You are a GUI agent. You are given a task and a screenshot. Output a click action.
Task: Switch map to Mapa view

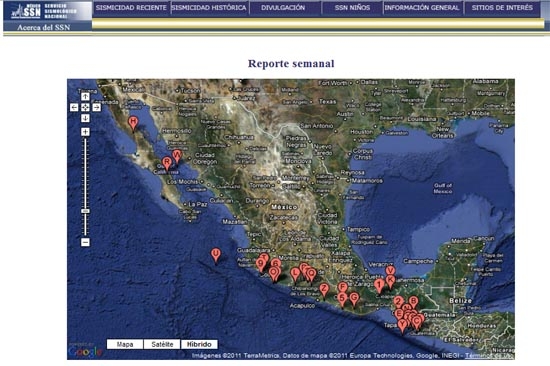pos(125,344)
